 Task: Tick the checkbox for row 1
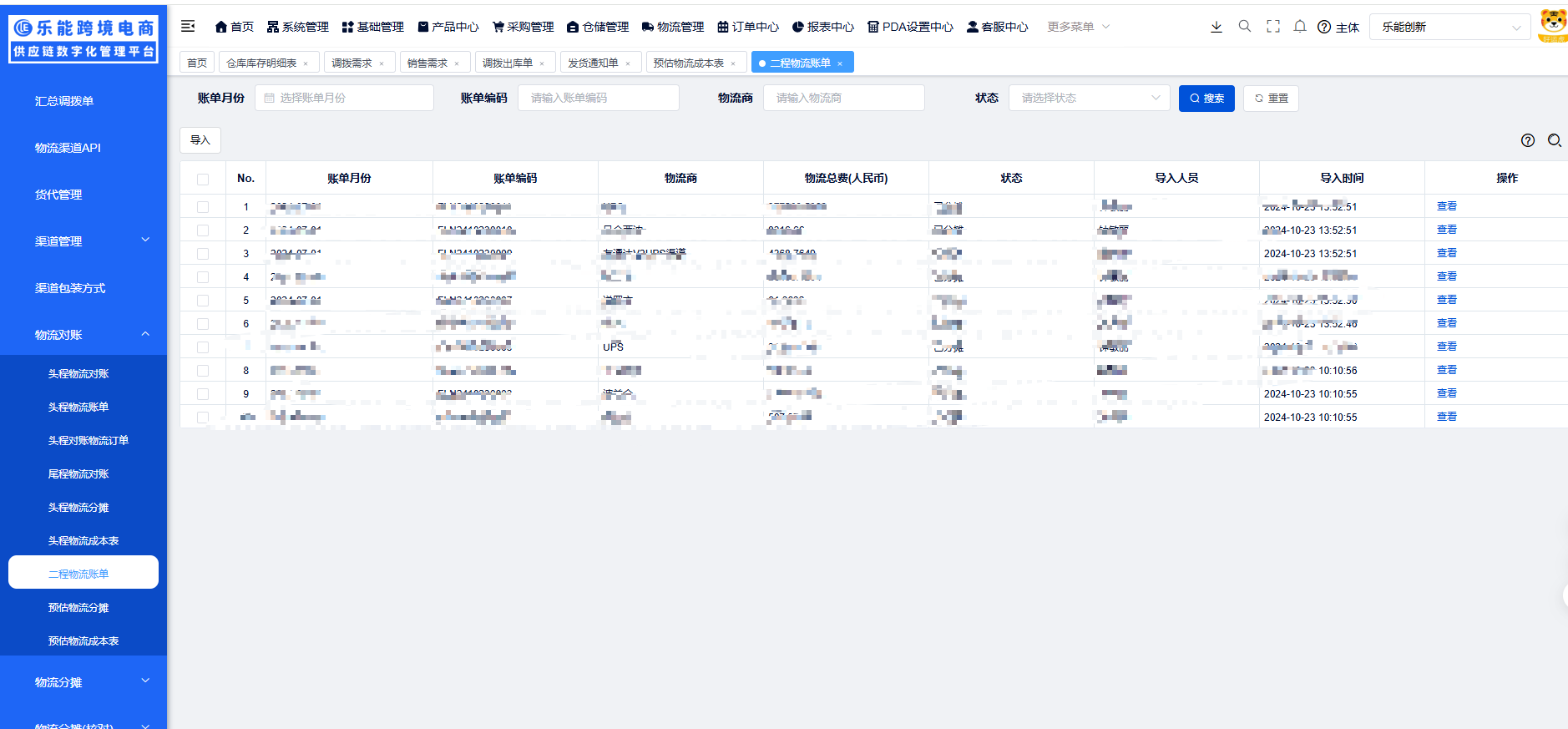click(x=203, y=207)
